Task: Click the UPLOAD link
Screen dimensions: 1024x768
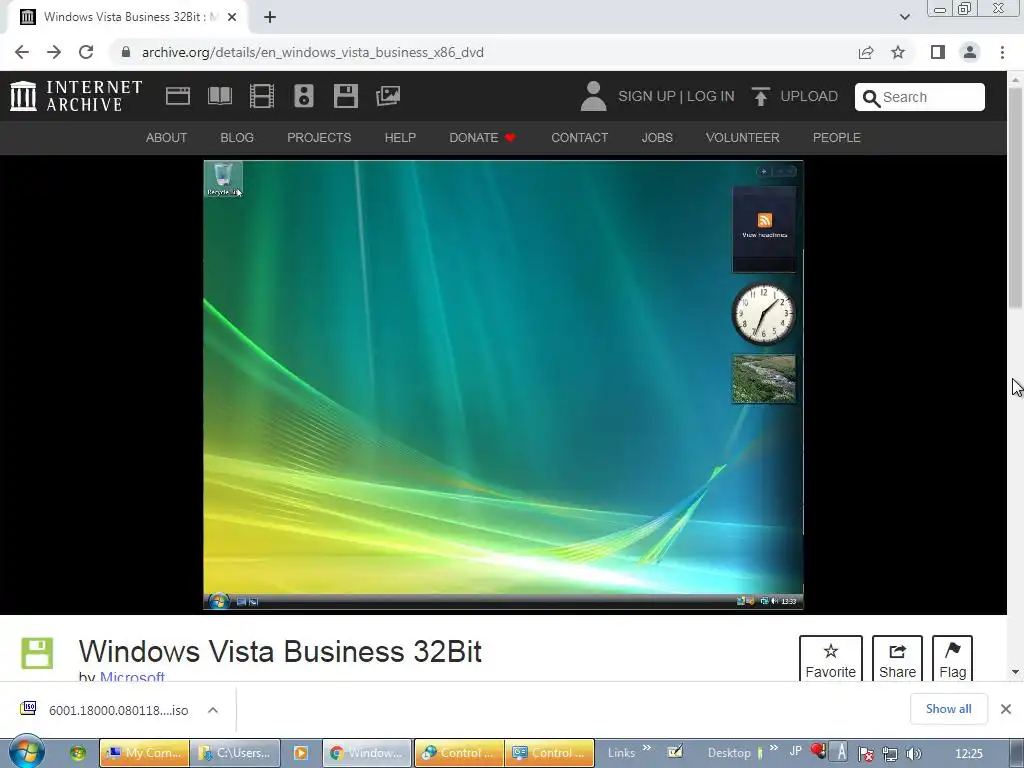Action: pyautogui.click(x=808, y=96)
